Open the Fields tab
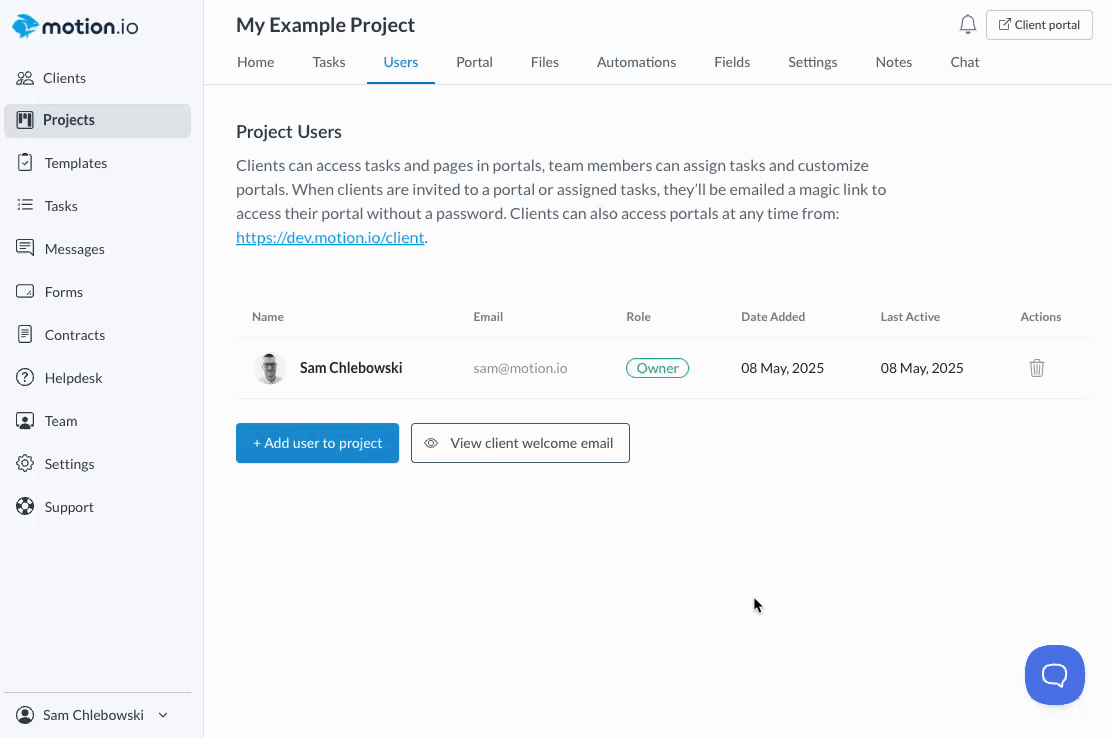 pos(732,62)
